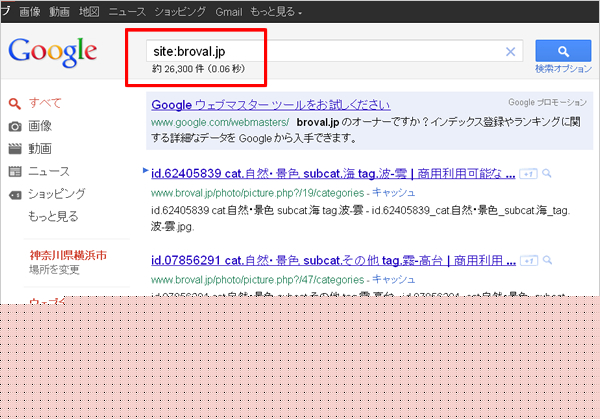Open ショッピング in the top black bar
This screenshot has height=419, width=600.
pos(180,12)
